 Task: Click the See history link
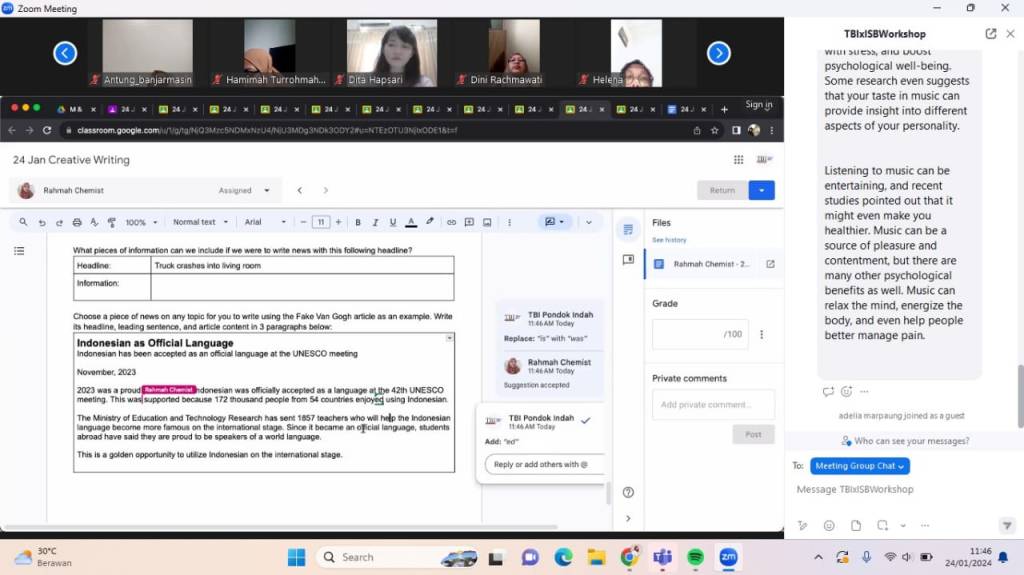coord(669,240)
